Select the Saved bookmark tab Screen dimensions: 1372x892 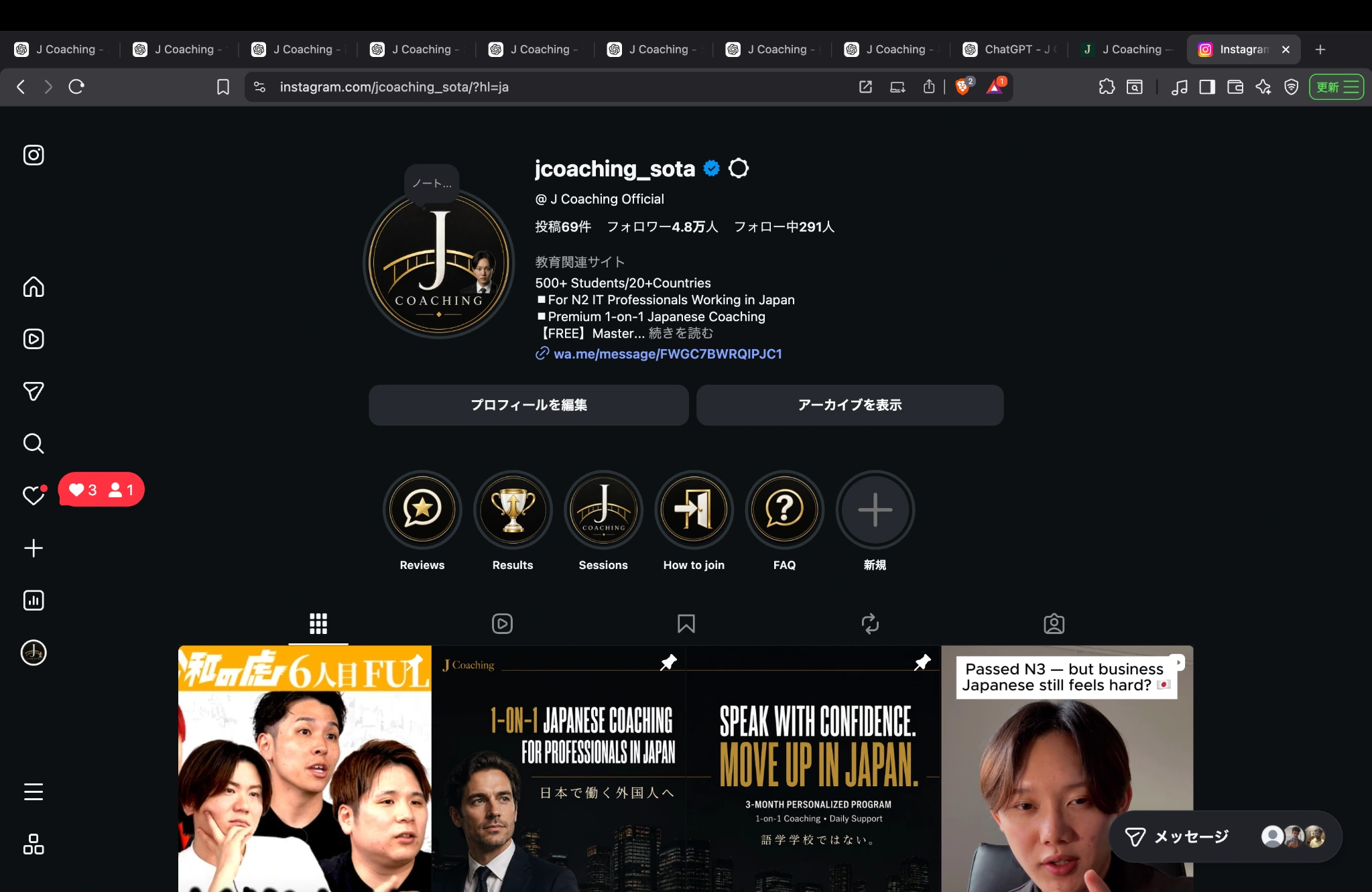pyautogui.click(x=686, y=624)
